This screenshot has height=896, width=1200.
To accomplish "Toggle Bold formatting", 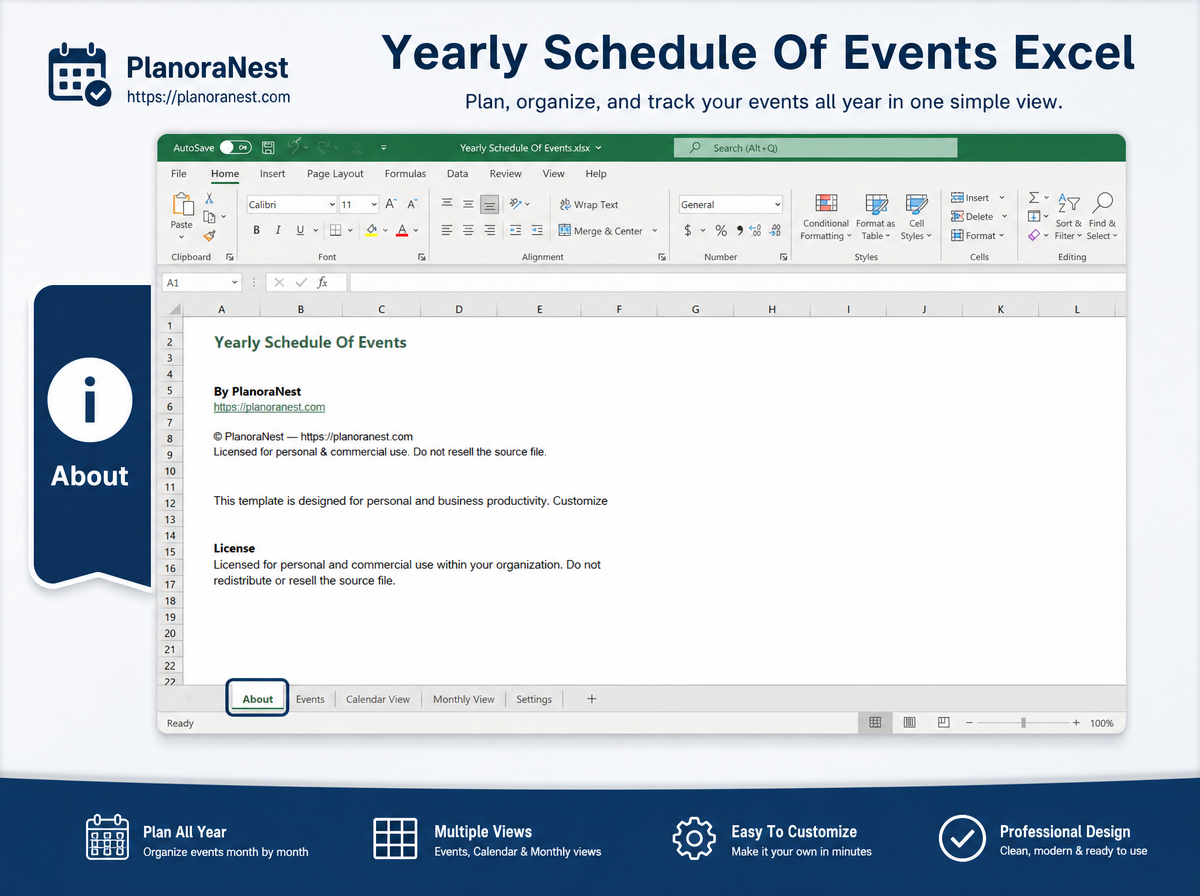I will click(256, 230).
